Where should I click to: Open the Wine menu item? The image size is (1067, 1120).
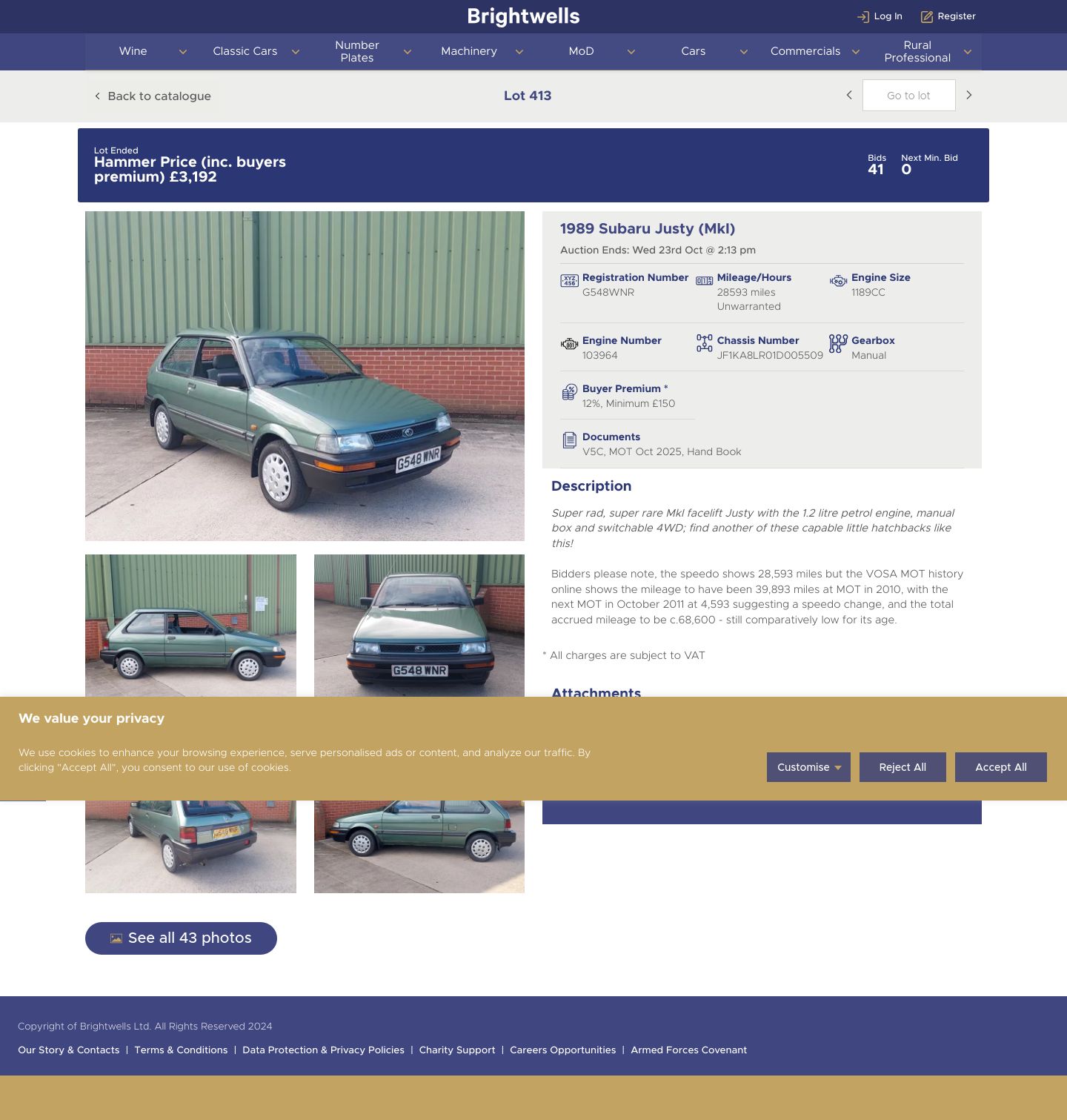(x=133, y=51)
